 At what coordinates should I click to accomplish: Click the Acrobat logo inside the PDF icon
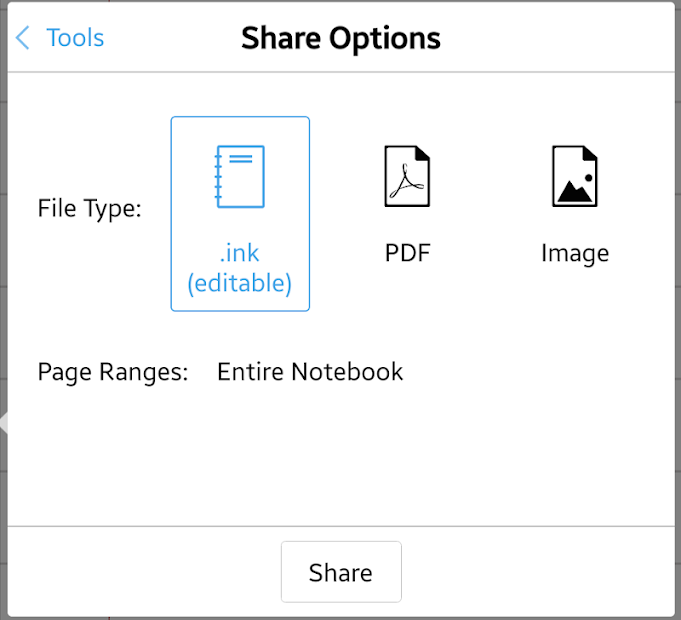click(x=406, y=184)
